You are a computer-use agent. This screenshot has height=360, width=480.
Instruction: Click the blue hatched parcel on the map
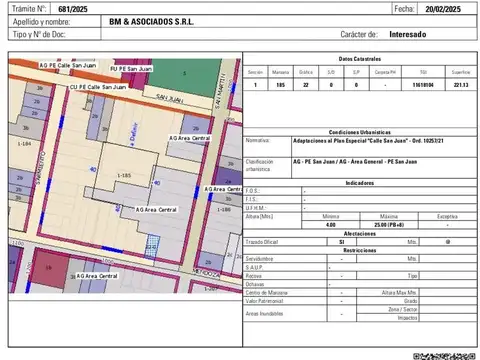(x=152, y=247)
